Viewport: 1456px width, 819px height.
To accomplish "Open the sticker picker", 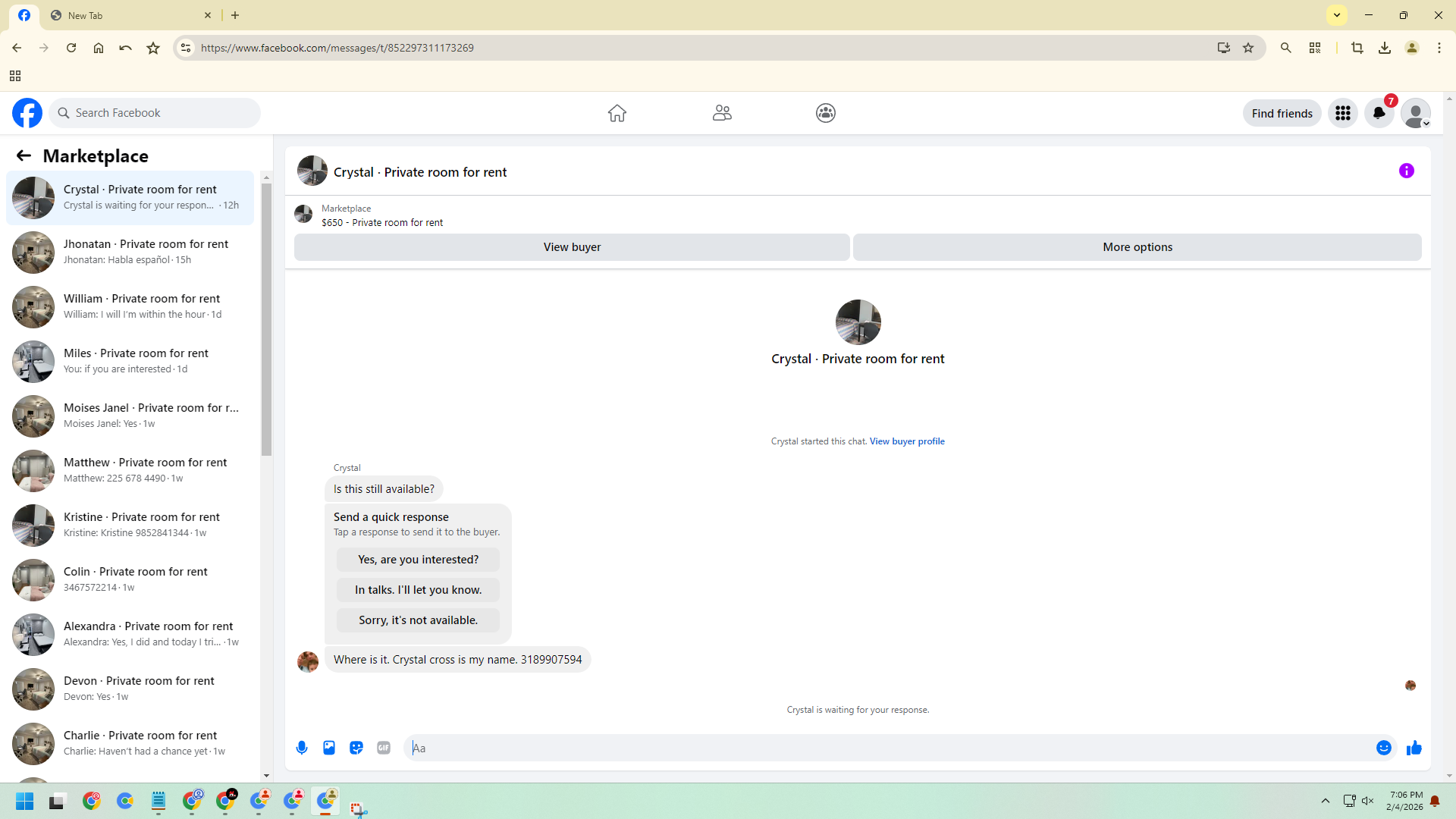I will [356, 748].
